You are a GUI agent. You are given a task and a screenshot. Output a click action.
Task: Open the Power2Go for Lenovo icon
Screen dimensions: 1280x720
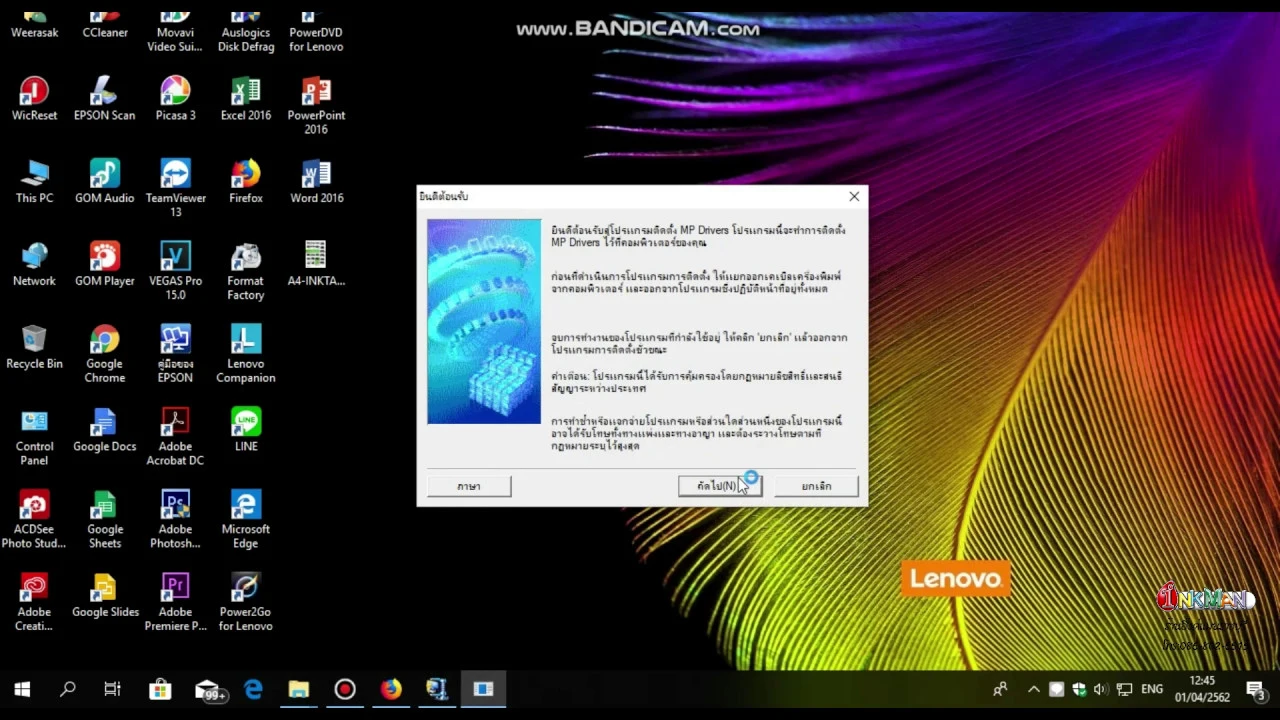(x=246, y=603)
